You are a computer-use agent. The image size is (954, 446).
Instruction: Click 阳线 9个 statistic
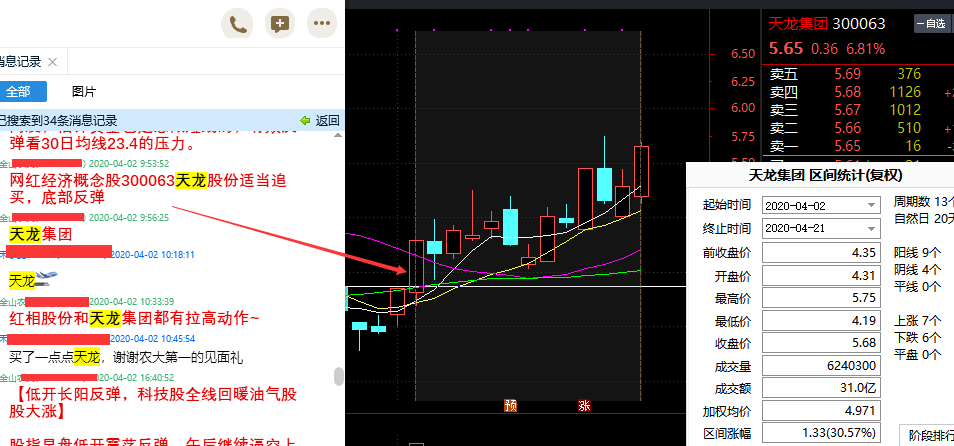[917, 252]
